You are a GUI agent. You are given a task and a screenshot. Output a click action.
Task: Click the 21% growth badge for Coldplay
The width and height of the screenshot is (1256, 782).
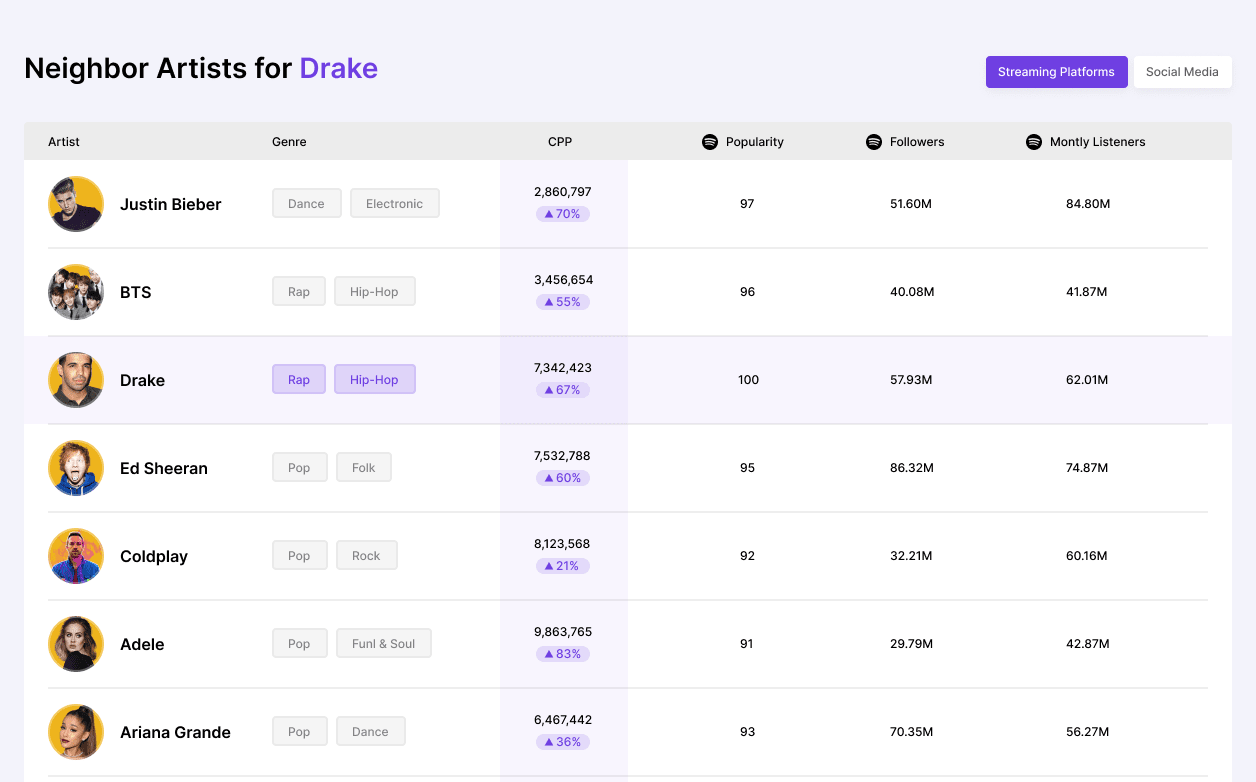563,566
